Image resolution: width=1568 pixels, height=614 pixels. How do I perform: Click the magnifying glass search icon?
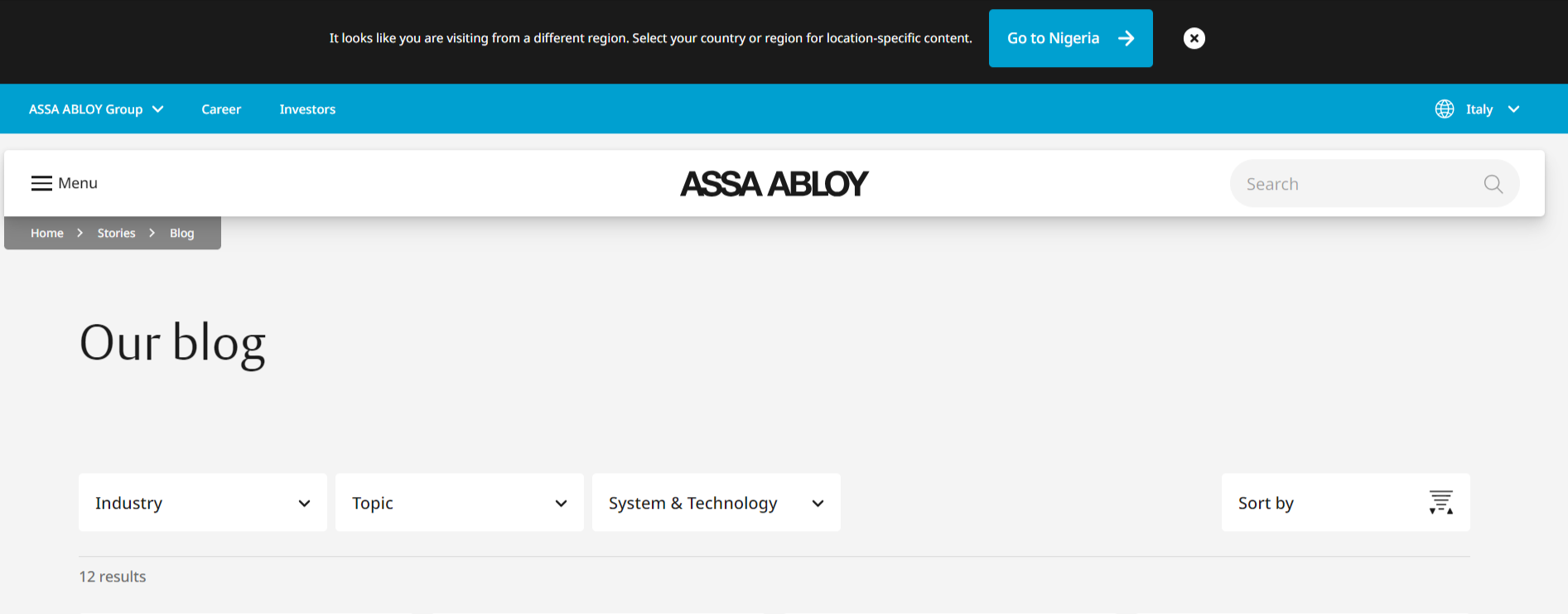tap(1493, 184)
